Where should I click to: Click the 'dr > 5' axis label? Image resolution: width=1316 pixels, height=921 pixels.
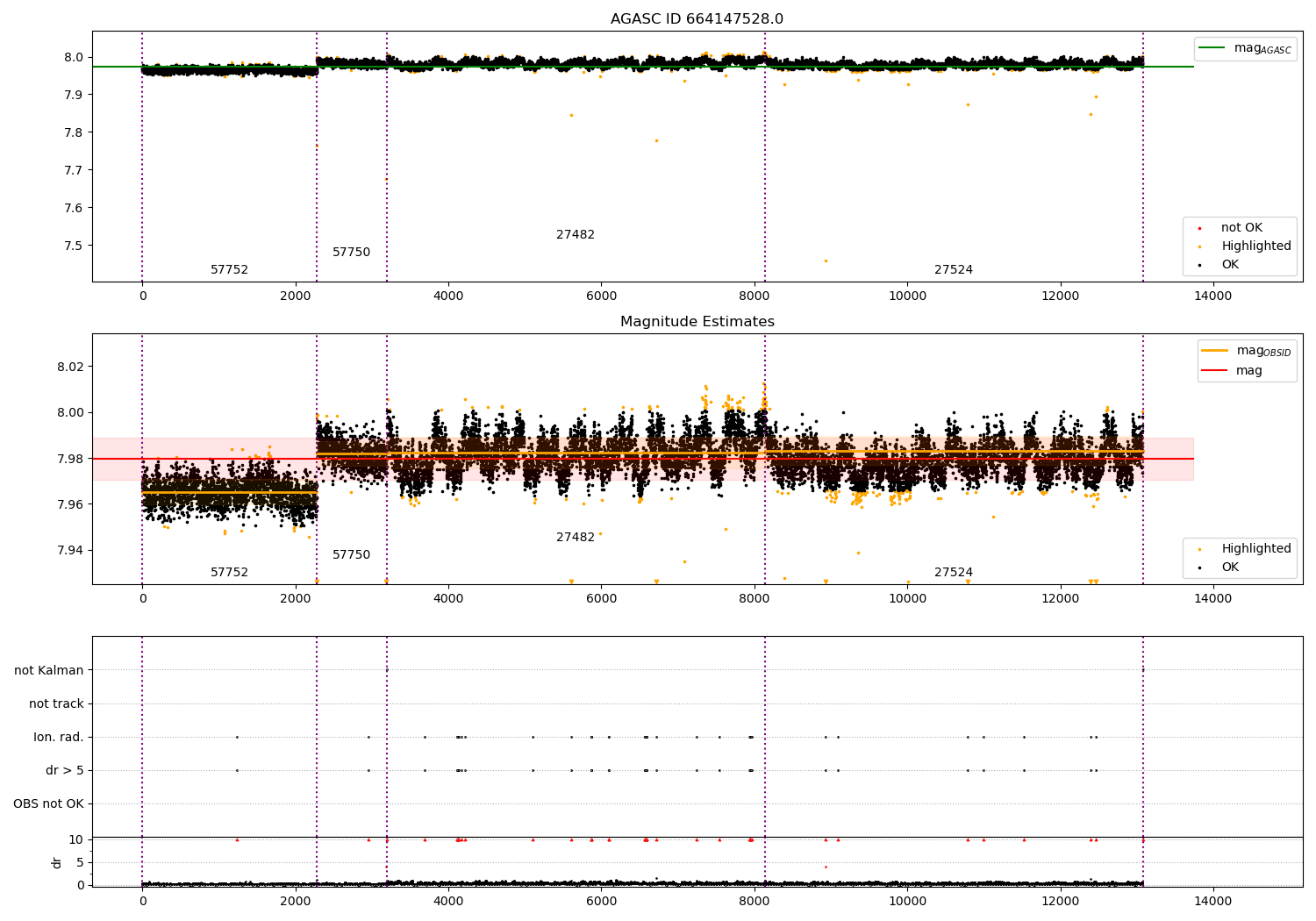point(65,770)
